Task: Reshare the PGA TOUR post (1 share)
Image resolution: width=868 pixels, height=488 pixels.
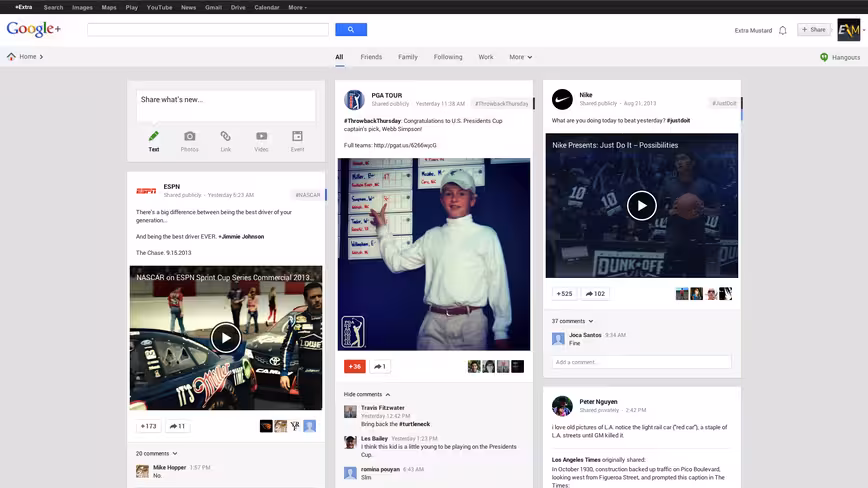Action: (380, 366)
